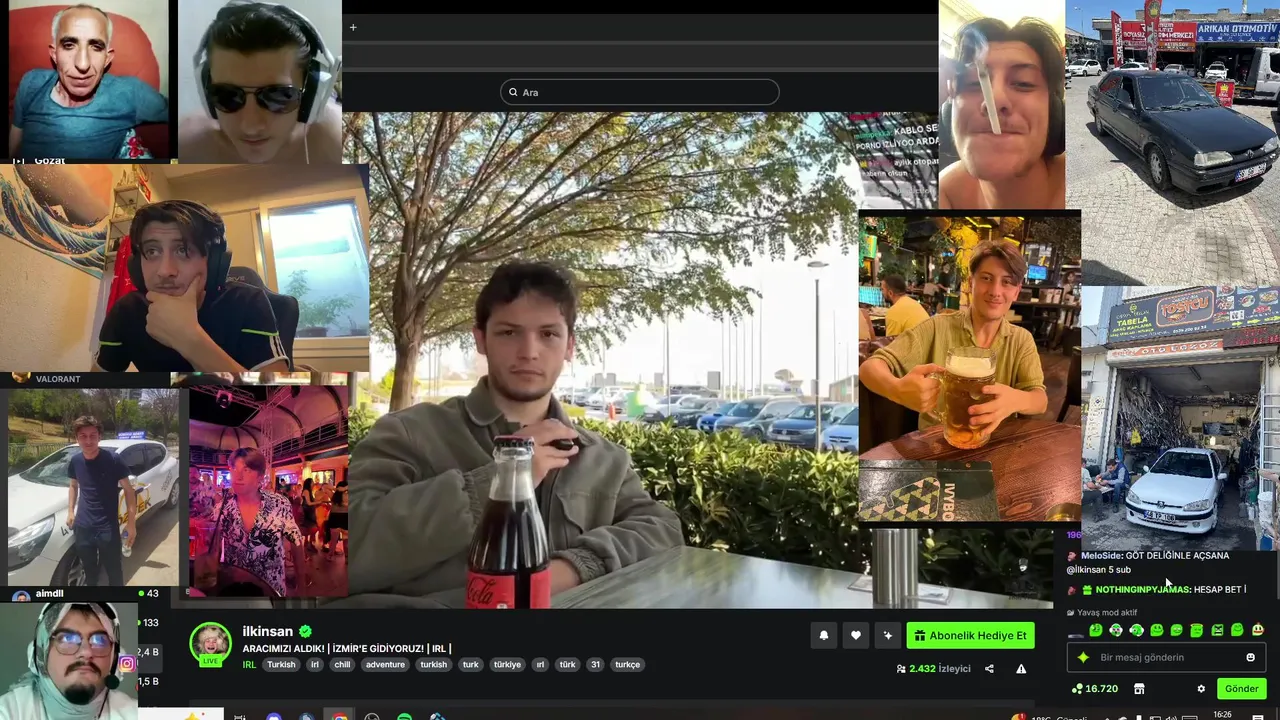The height and width of the screenshot is (720, 1280).
Task: Select the capitalized Turkish tag
Action: [x=281, y=664]
